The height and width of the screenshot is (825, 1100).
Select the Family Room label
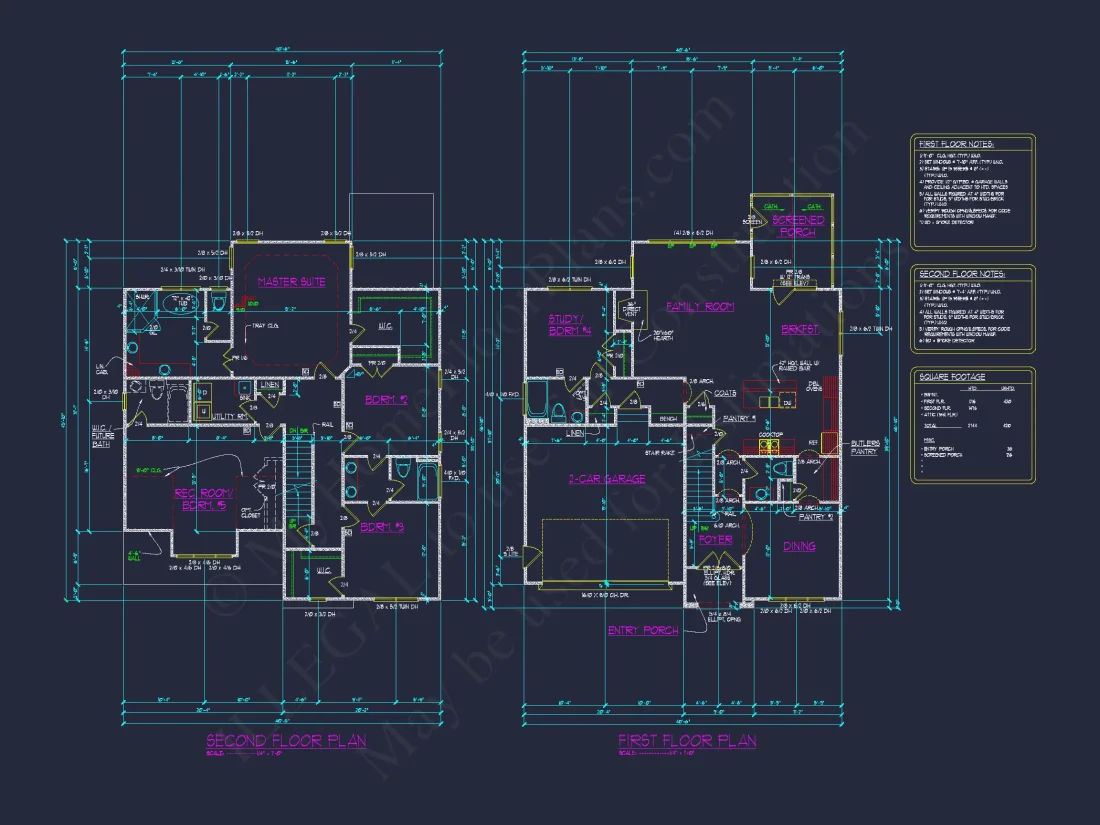[x=700, y=306]
